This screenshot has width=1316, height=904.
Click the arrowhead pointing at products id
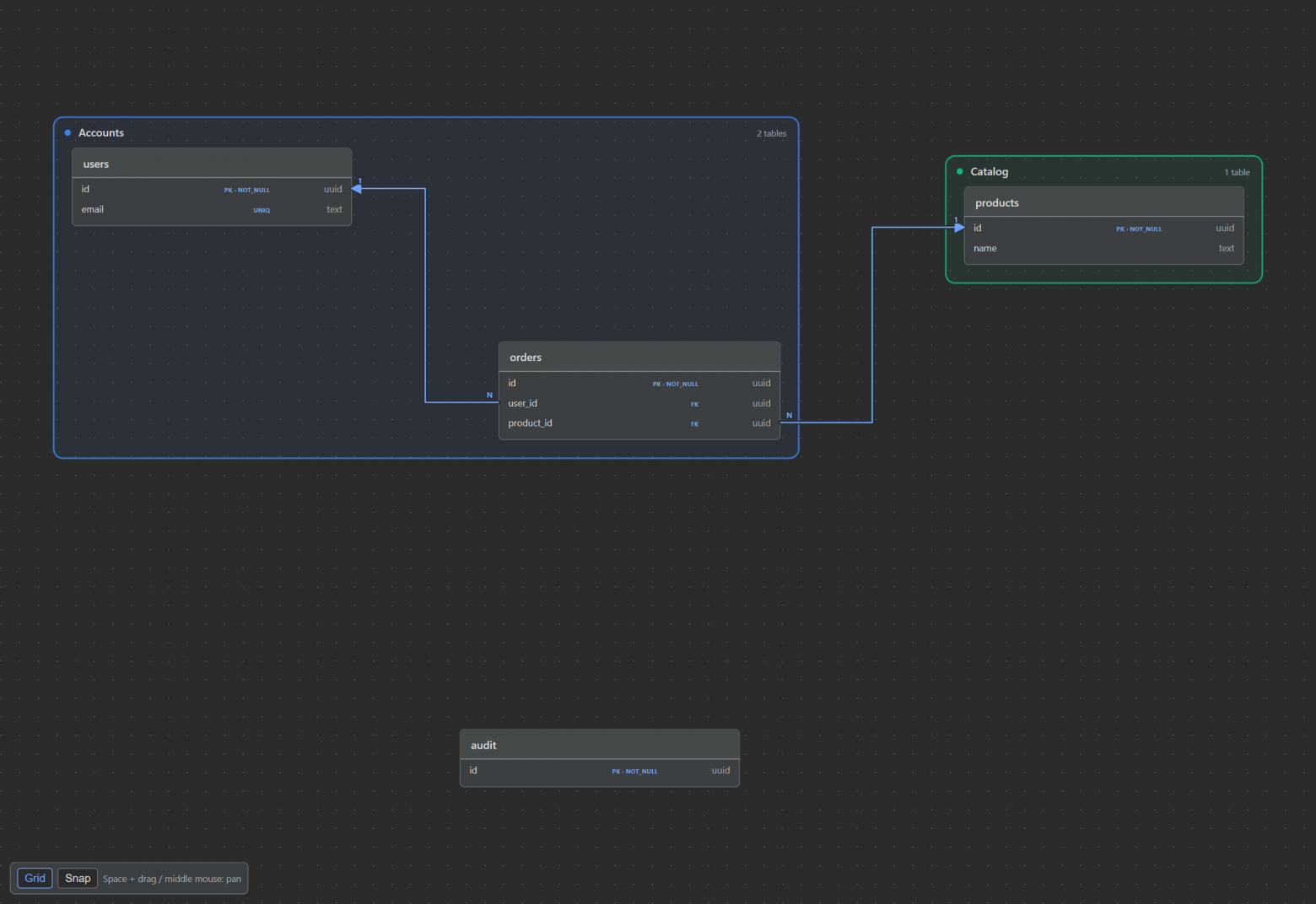959,228
